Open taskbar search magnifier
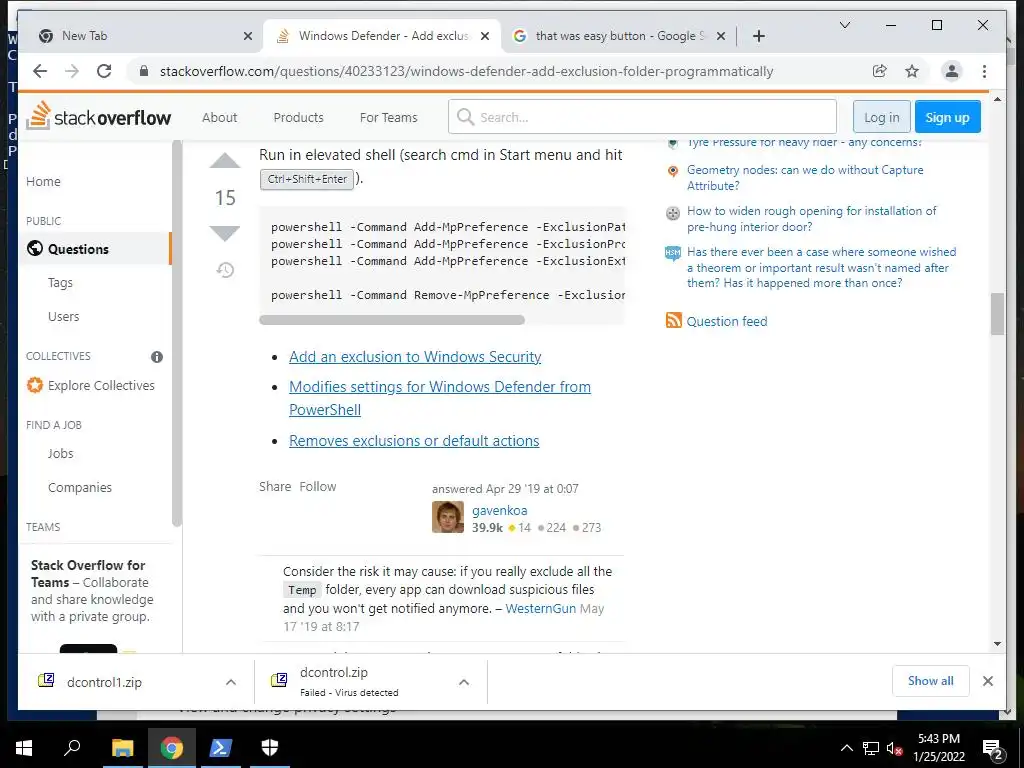1024x768 pixels. coord(72,747)
